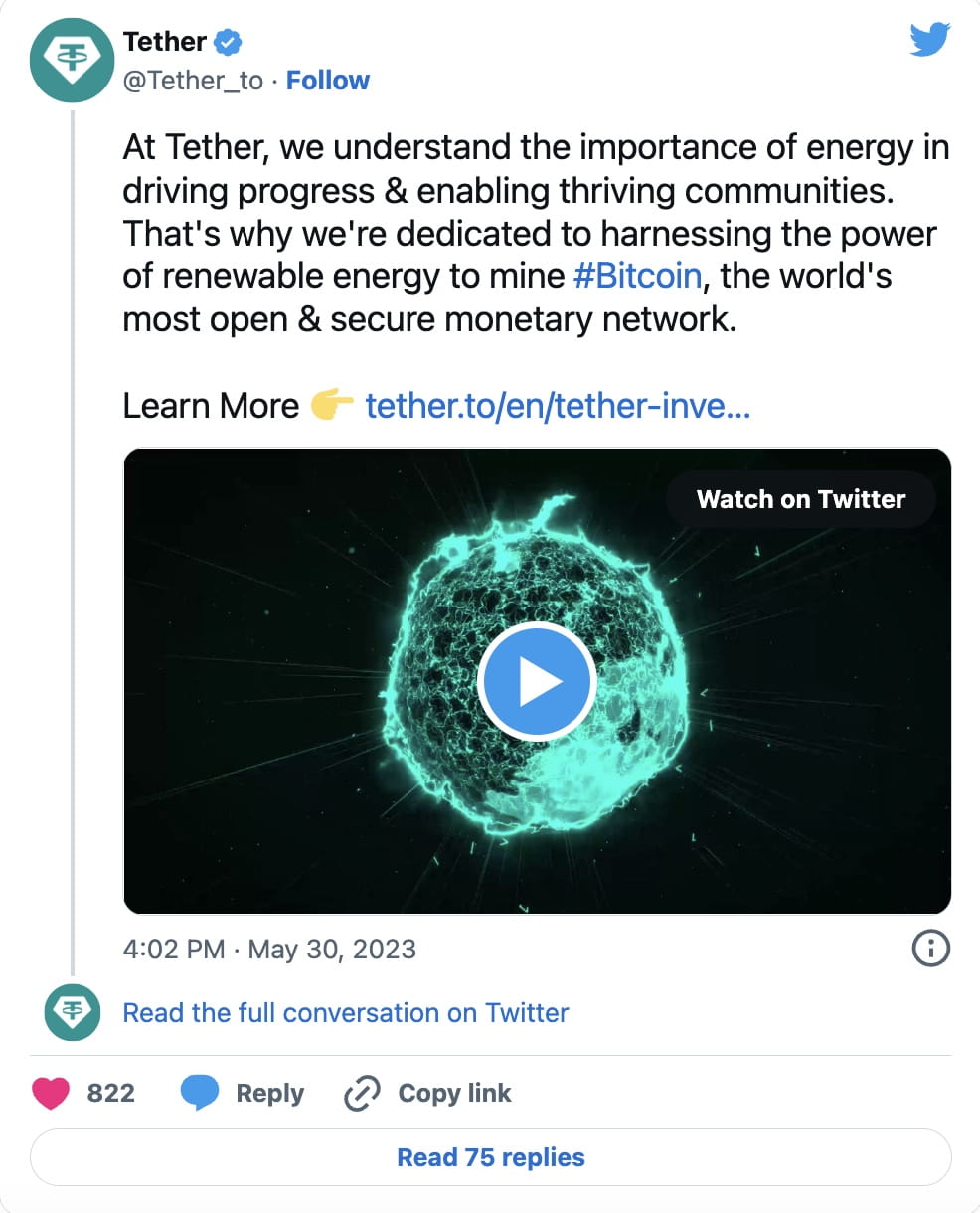Click the Copy link chain icon
This screenshot has height=1213, width=980.
pos(361,1093)
